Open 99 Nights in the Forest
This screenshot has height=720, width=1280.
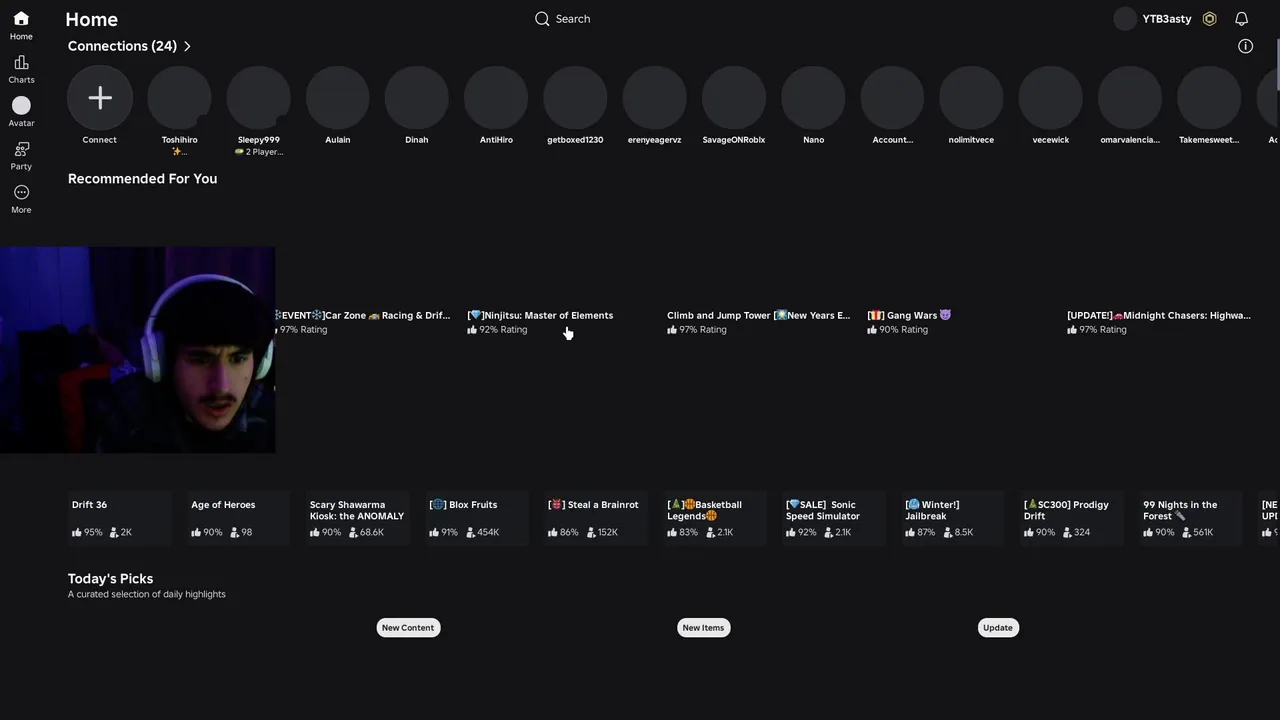[1191, 518]
